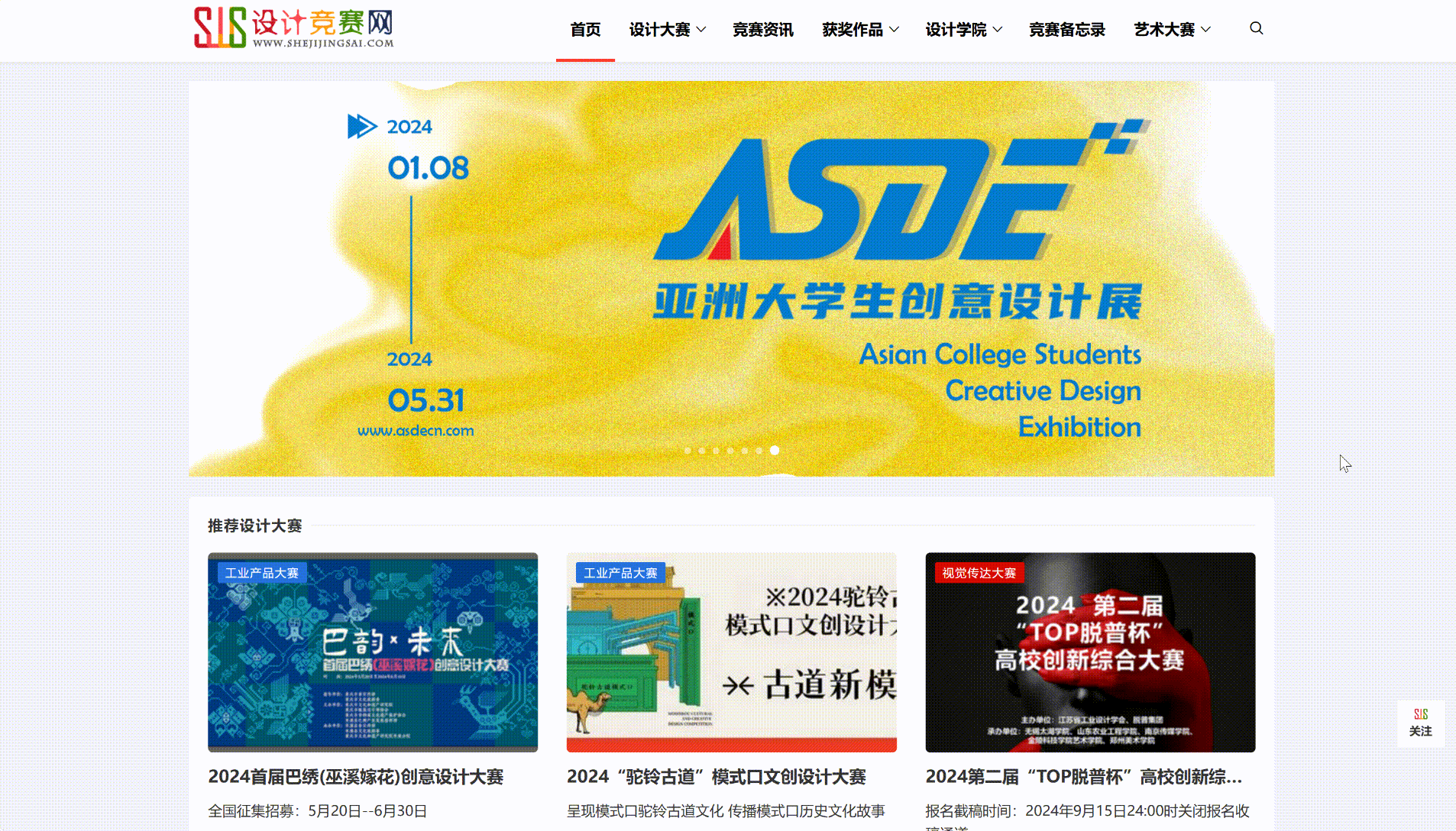This screenshot has height=831, width=1456.
Task: Open 2024第二届“TOP脱普杯”高校创新综... title link
Action: pos(1083,777)
